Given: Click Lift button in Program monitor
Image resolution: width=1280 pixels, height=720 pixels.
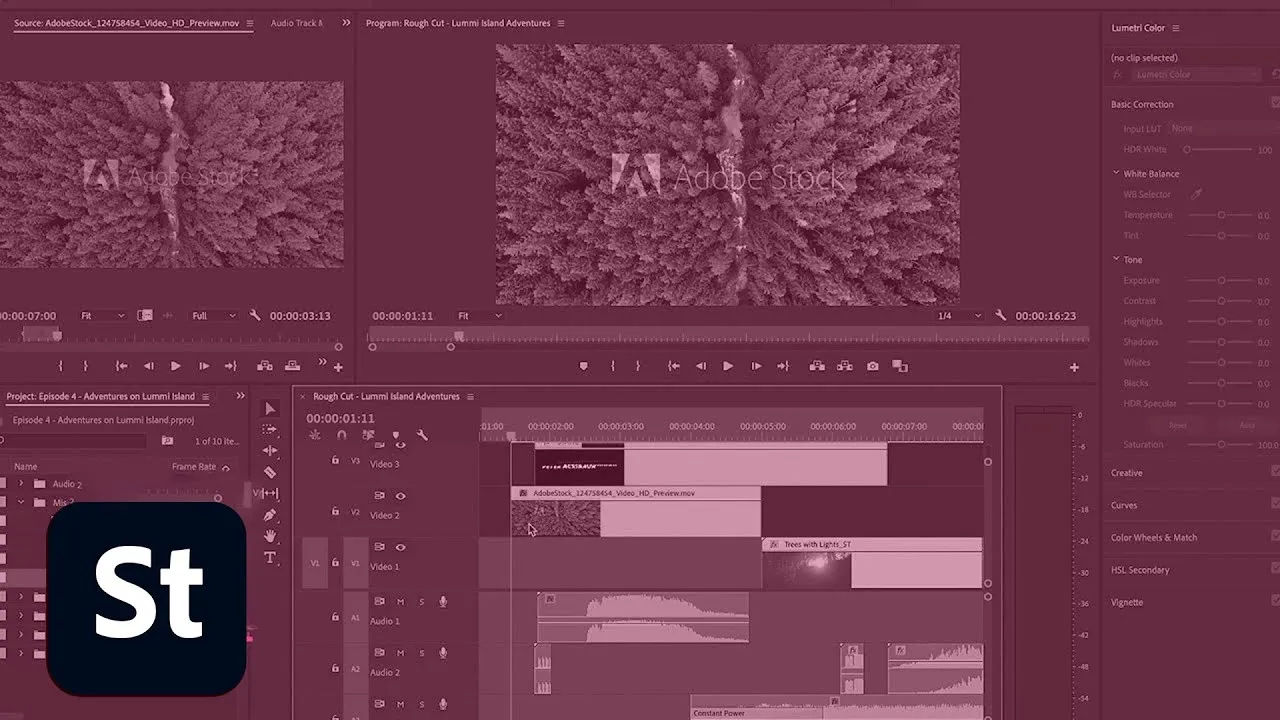Looking at the screenshot, I should (818, 366).
